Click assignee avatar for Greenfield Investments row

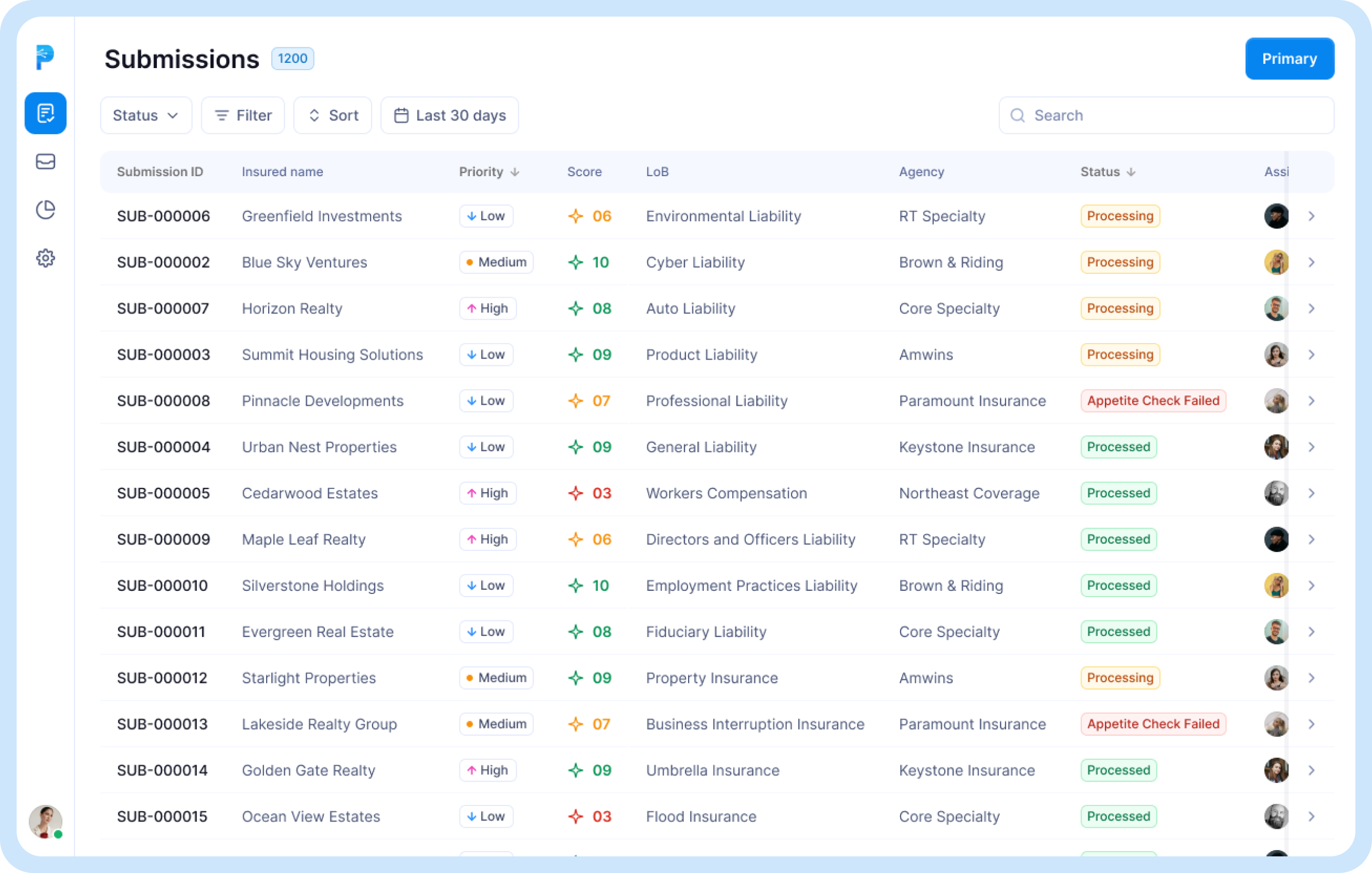1276,216
